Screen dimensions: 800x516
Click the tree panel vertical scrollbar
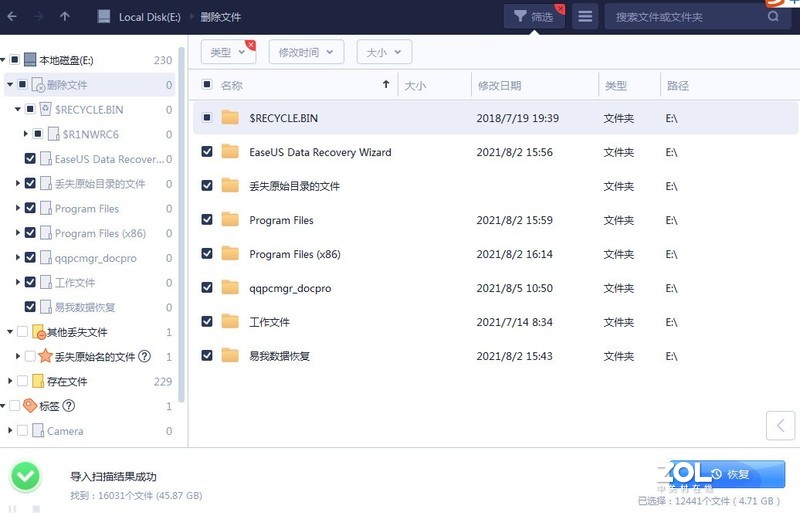pos(181,225)
